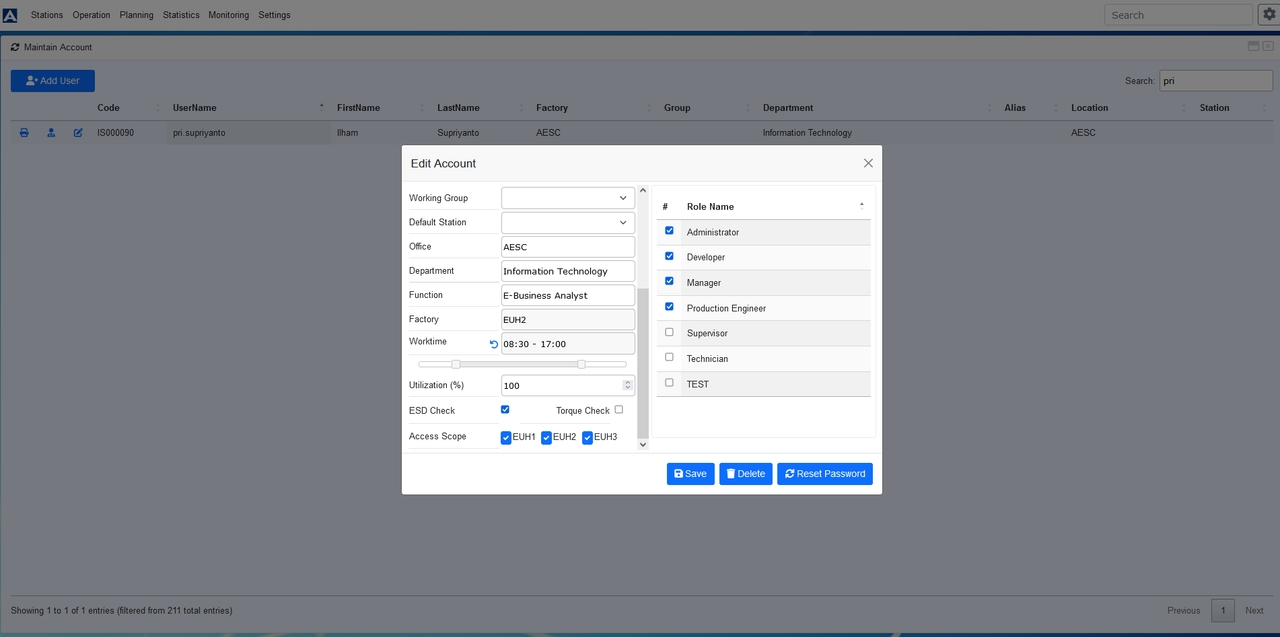1280x637 pixels.
Task: Click the user profile icon in the row
Action: (51, 133)
